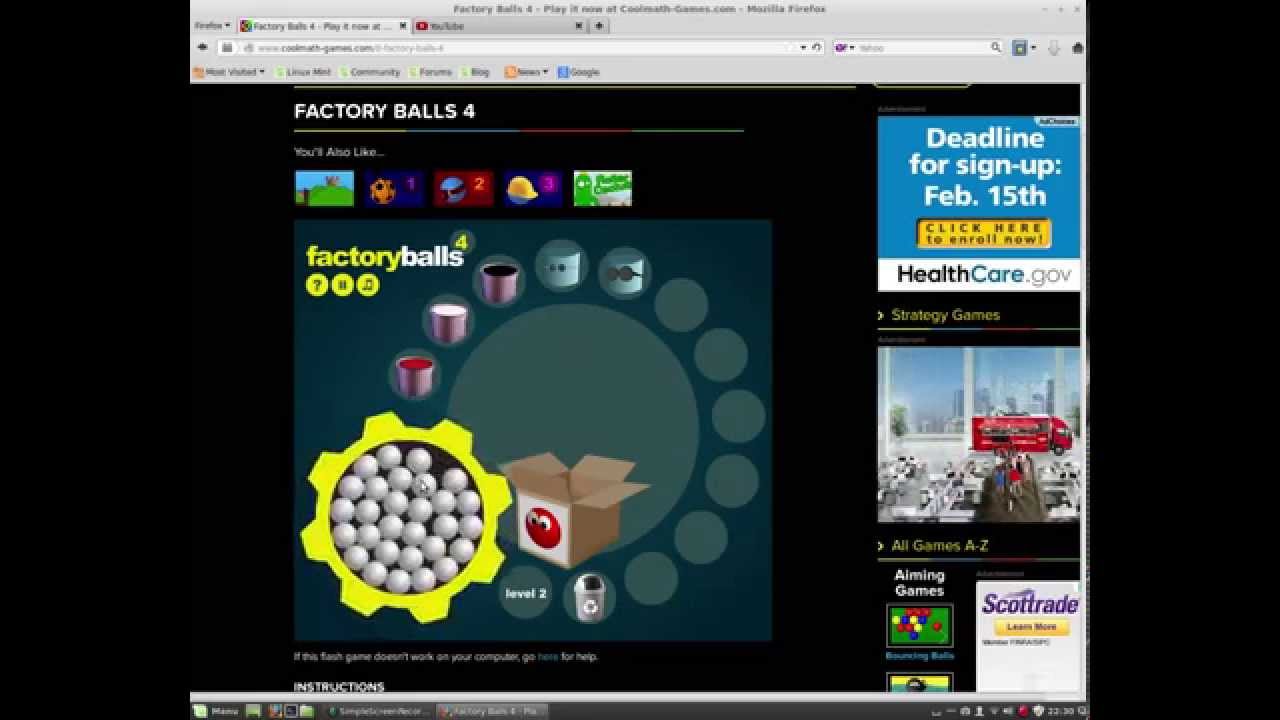Viewport: 1280px width, 720px height.
Task: Open the downloads arrow icon
Action: (1053, 48)
